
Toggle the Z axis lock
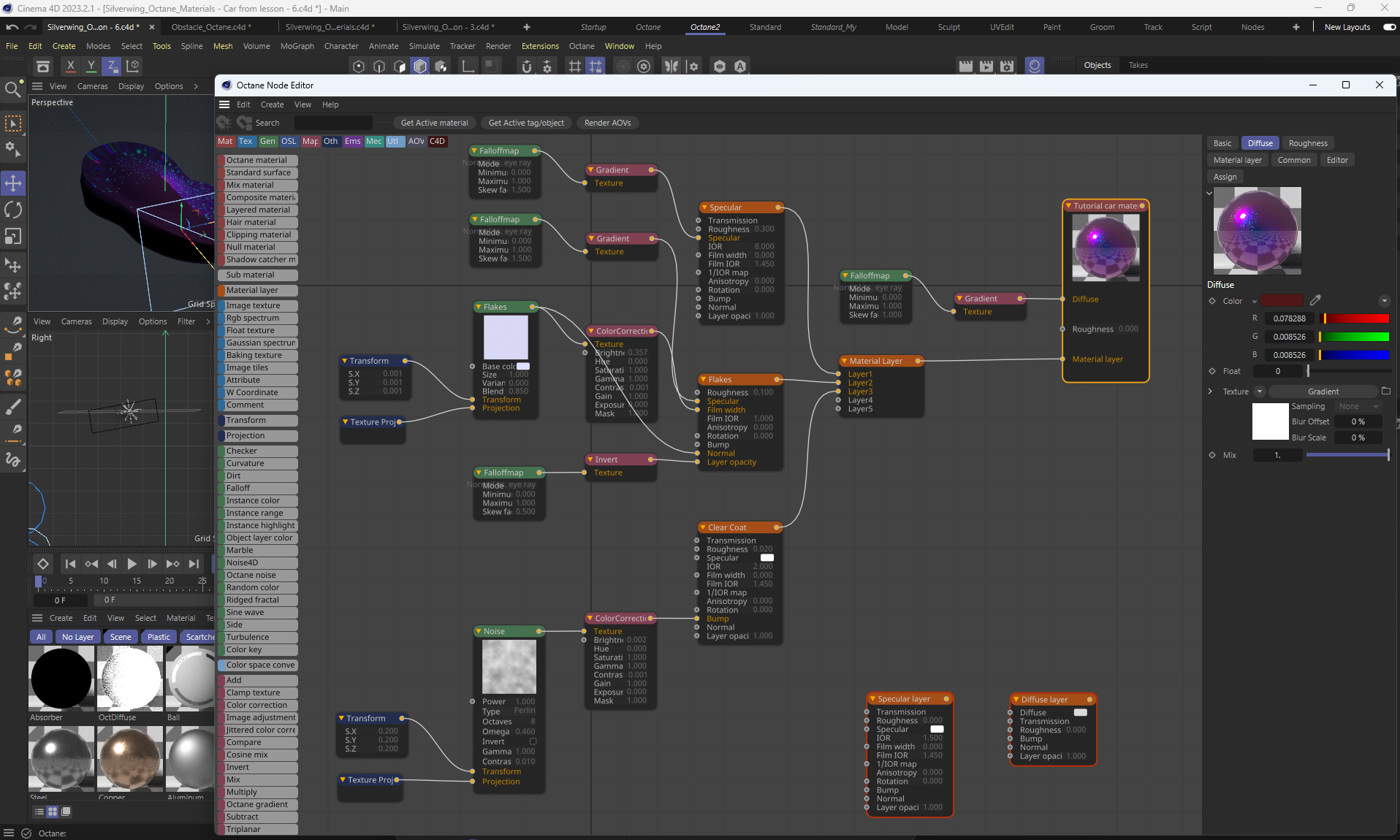coord(112,66)
